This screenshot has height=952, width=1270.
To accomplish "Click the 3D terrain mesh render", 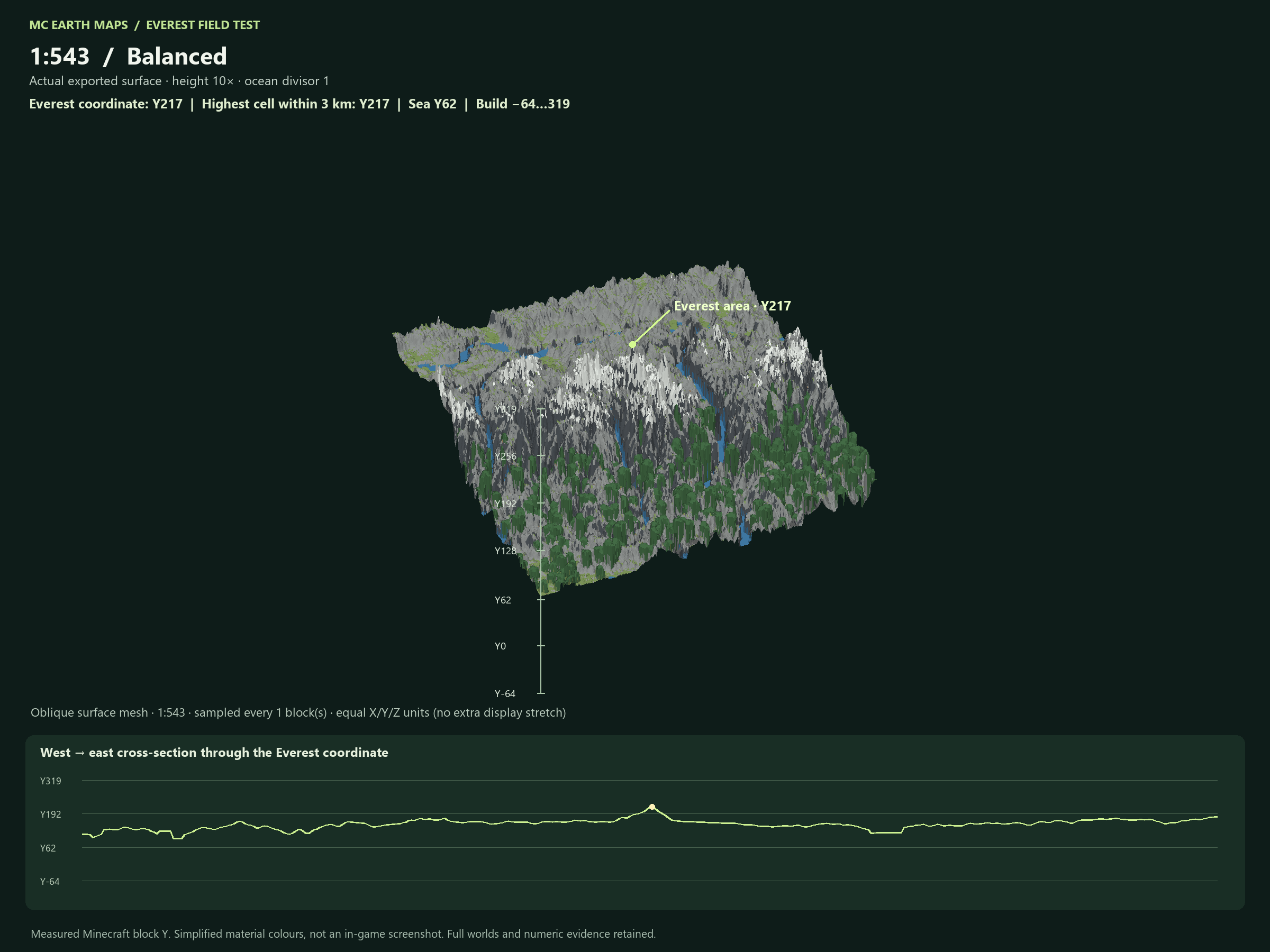I will 634,427.
